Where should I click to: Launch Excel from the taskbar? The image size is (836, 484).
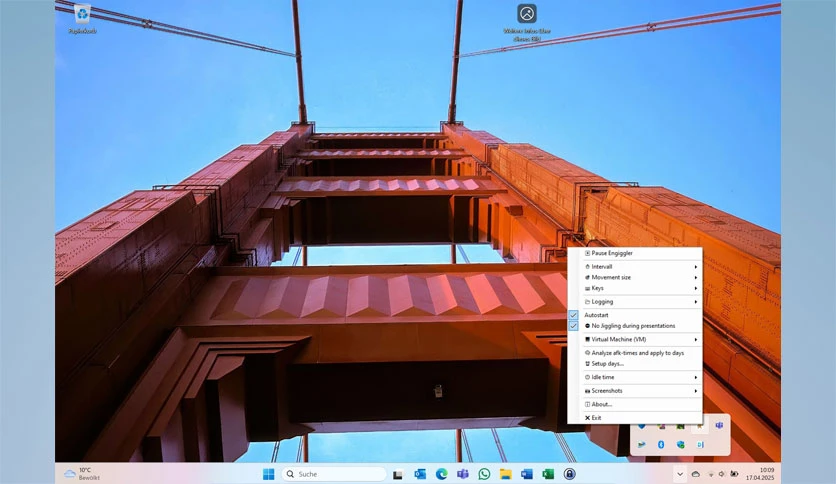[x=548, y=474]
